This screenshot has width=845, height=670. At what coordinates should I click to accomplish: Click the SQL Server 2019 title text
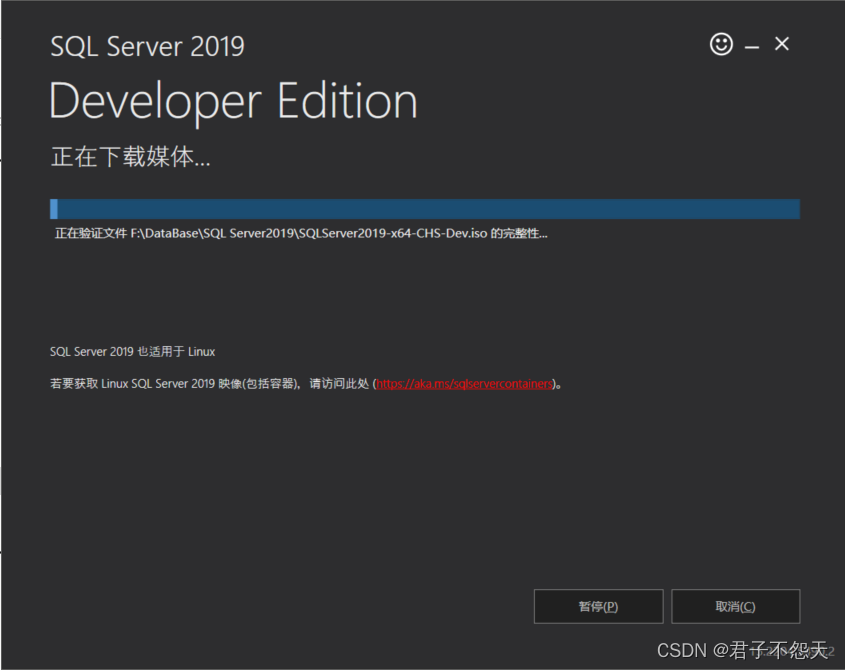147,46
